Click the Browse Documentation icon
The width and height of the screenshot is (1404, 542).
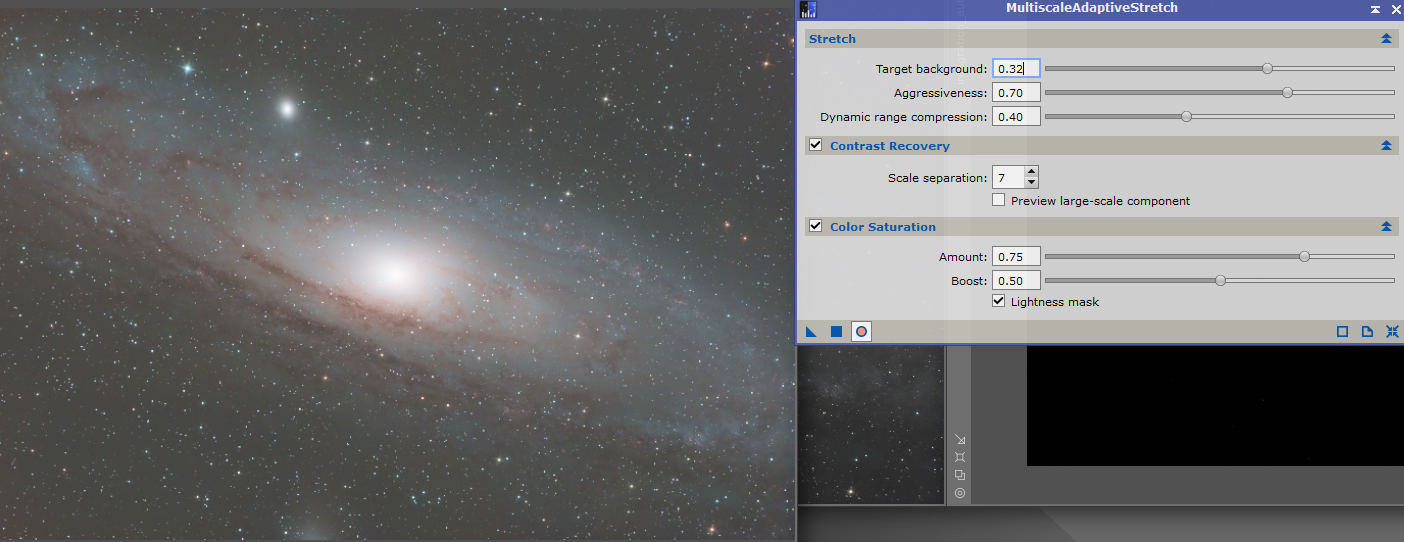(x=1343, y=331)
